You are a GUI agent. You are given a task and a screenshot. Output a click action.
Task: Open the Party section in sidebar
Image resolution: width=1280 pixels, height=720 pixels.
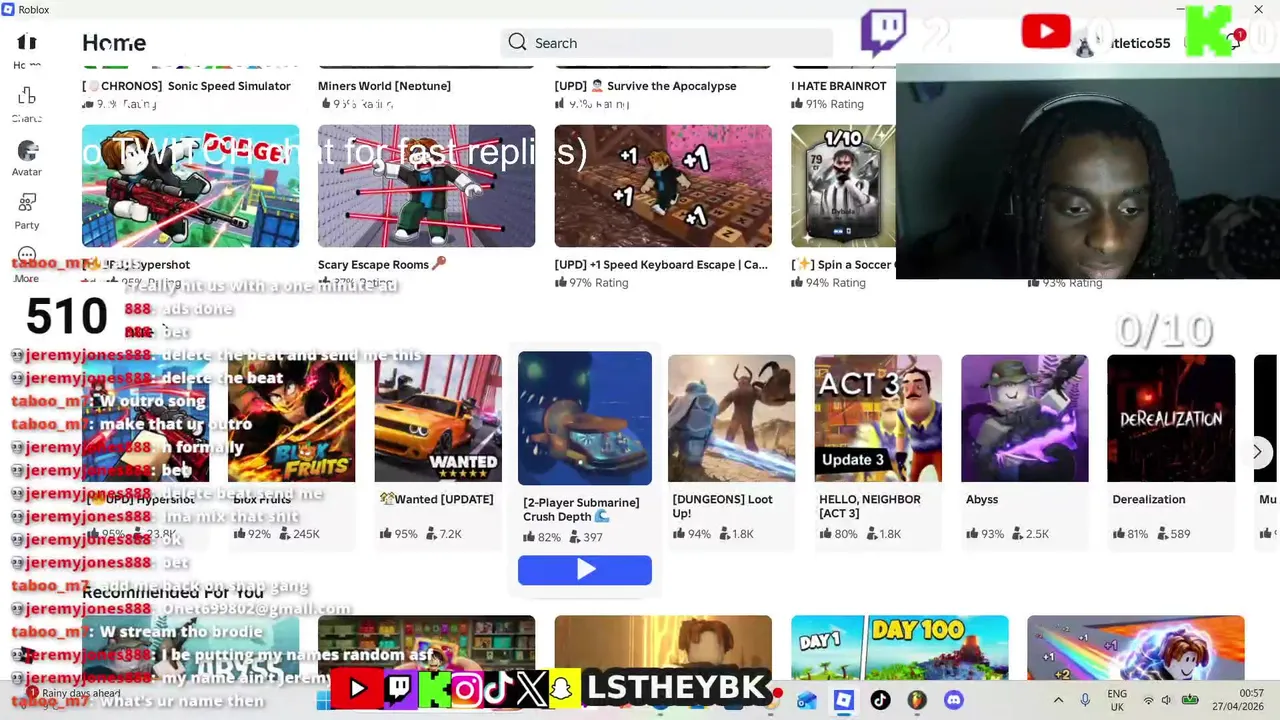click(x=27, y=211)
